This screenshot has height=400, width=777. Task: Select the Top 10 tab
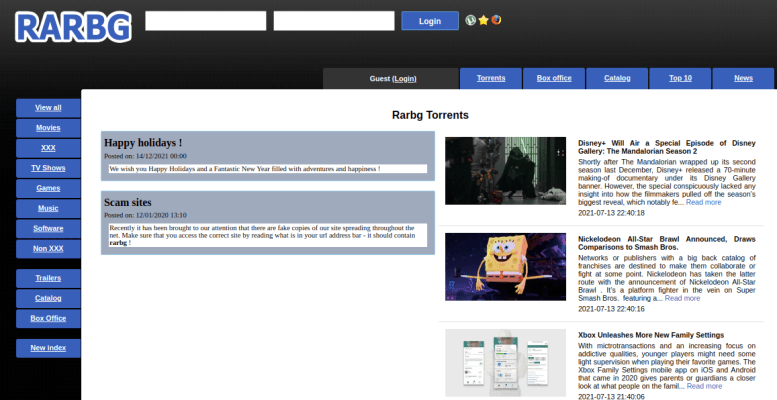point(680,78)
